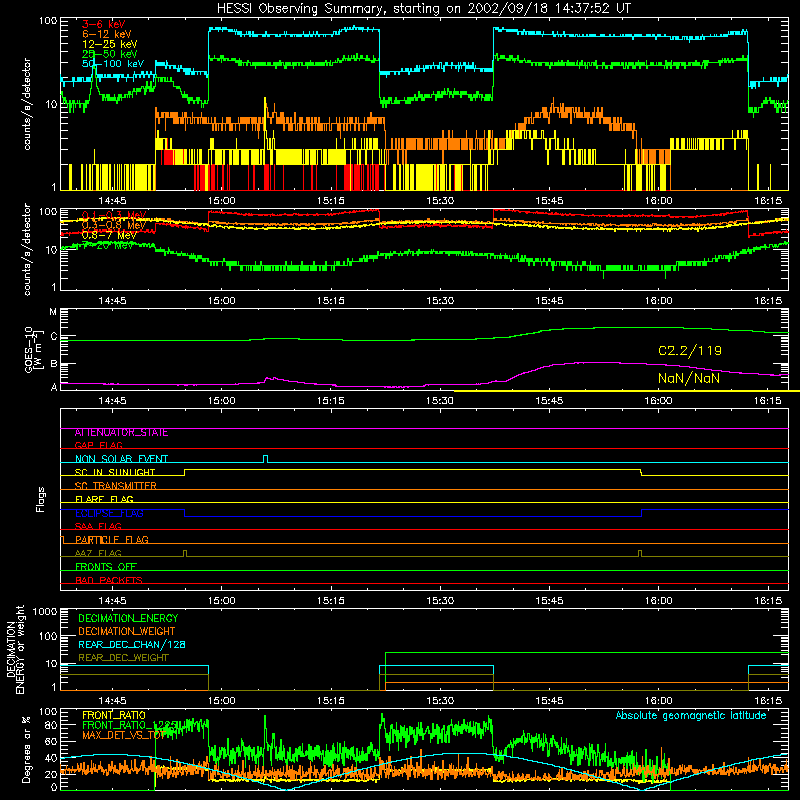Click the SC_IN_SUNLIGHT rising step near 14:55
The width and height of the screenshot is (800, 800).
185,472
